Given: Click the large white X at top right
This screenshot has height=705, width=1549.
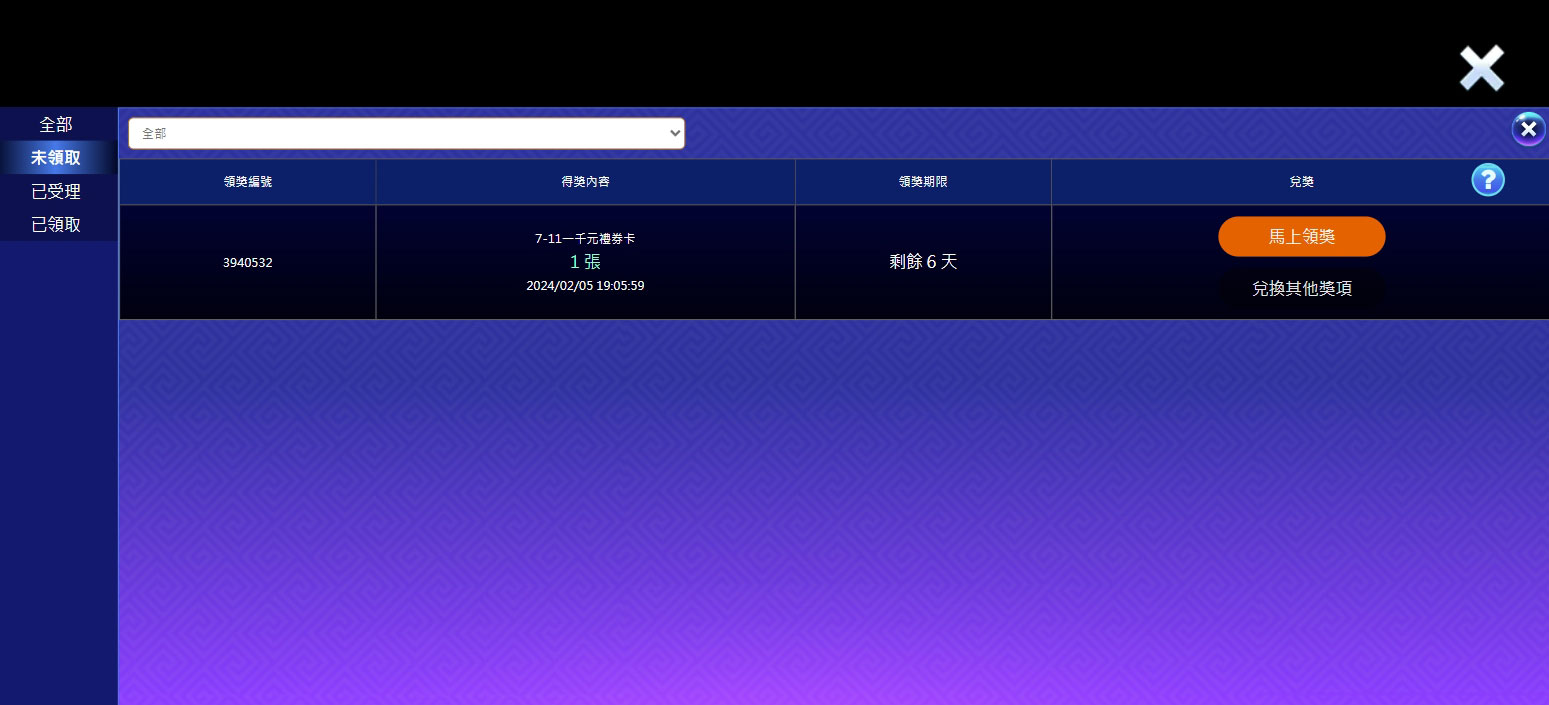Looking at the screenshot, I should (x=1481, y=69).
